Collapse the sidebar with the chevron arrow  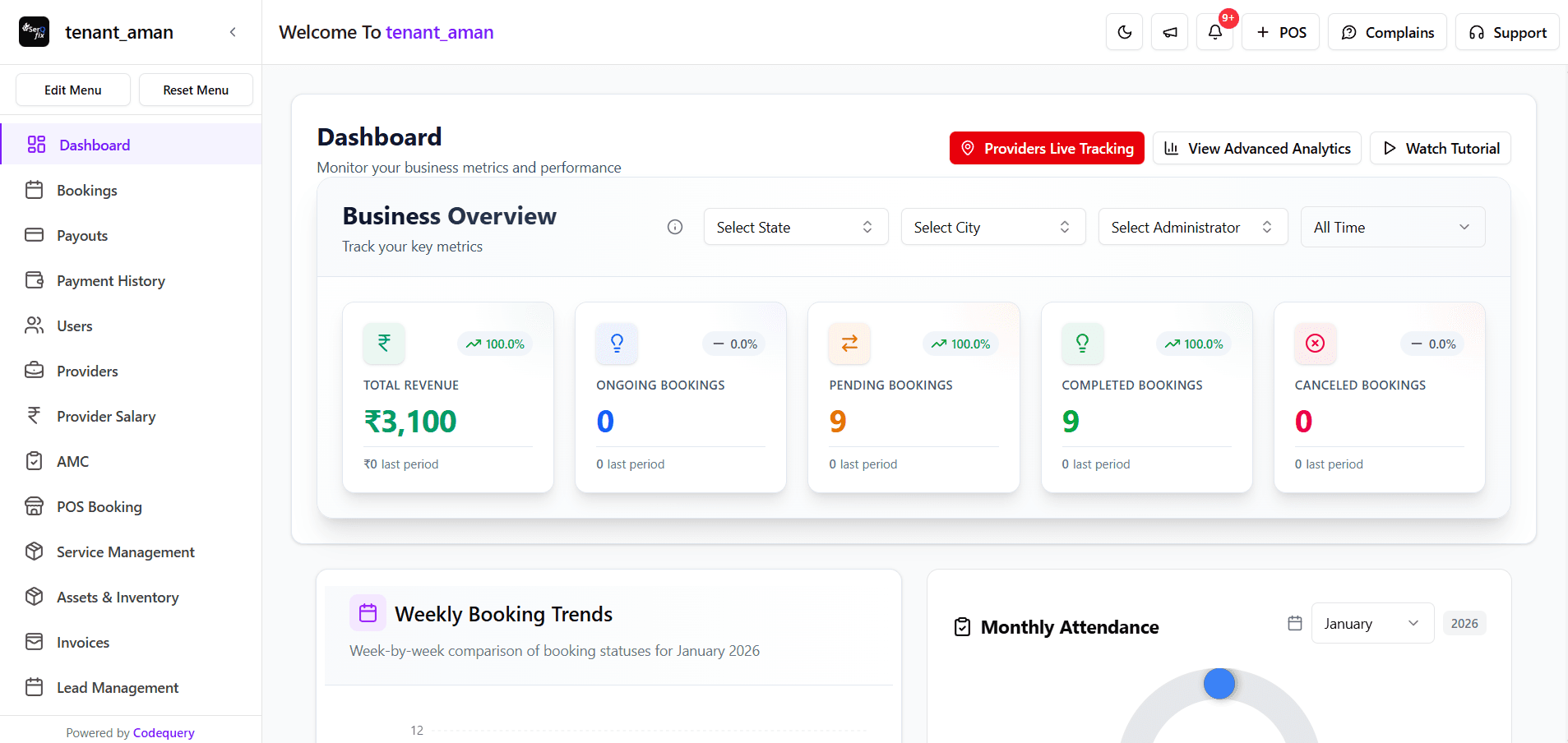233,32
